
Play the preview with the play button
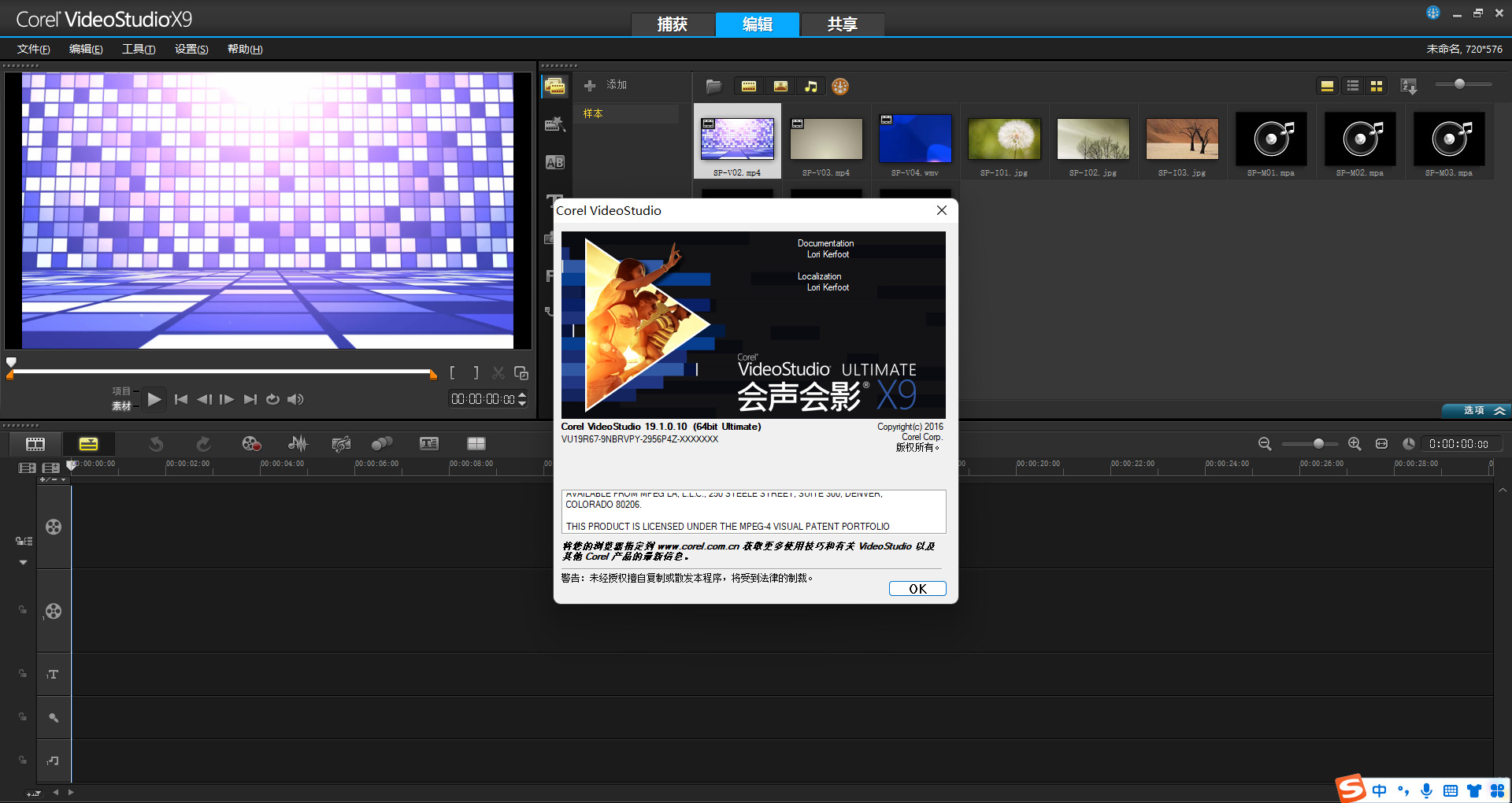[154, 399]
